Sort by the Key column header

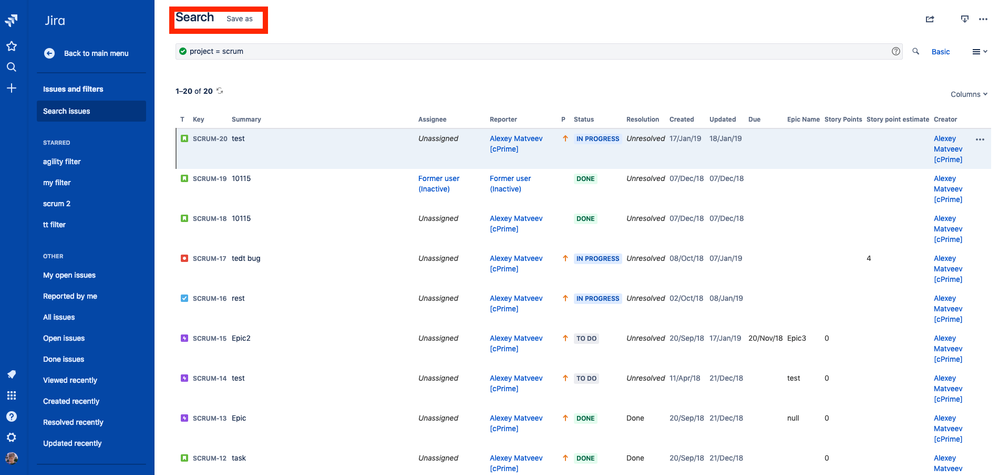click(x=198, y=119)
